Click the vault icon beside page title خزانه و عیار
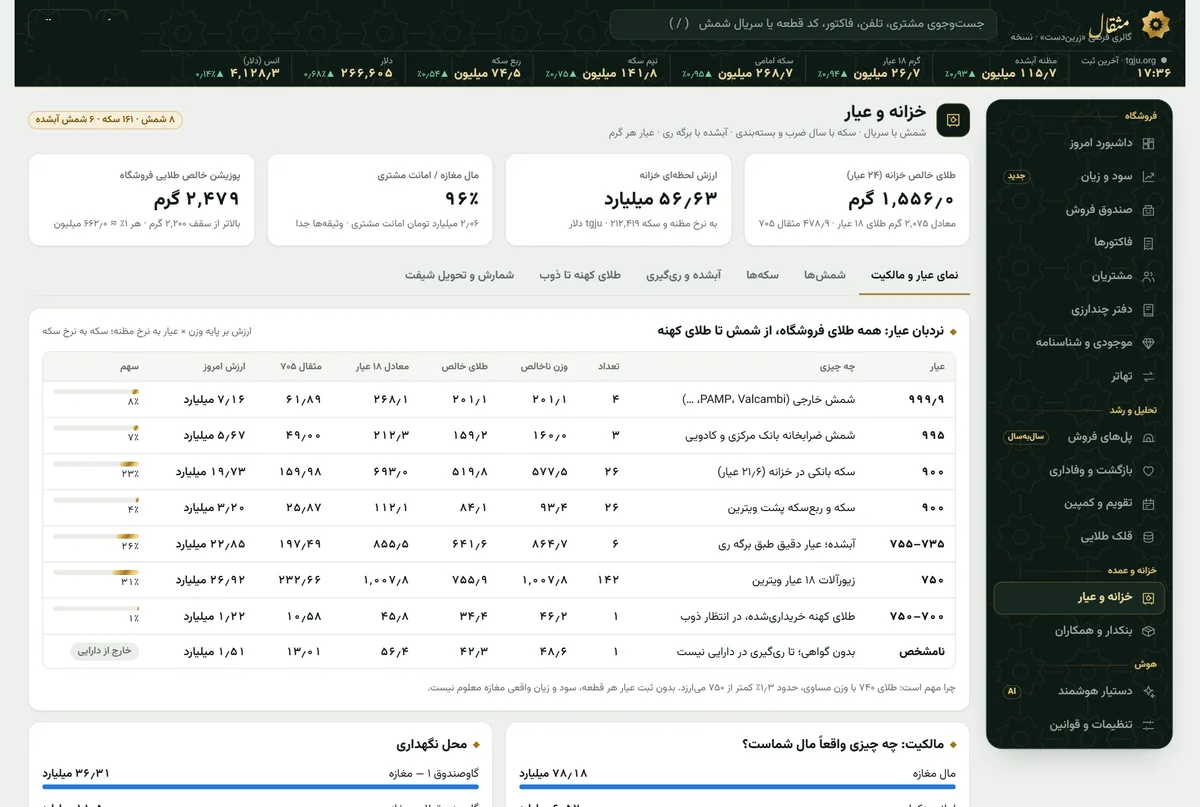The image size is (1200, 807). pos(953,120)
